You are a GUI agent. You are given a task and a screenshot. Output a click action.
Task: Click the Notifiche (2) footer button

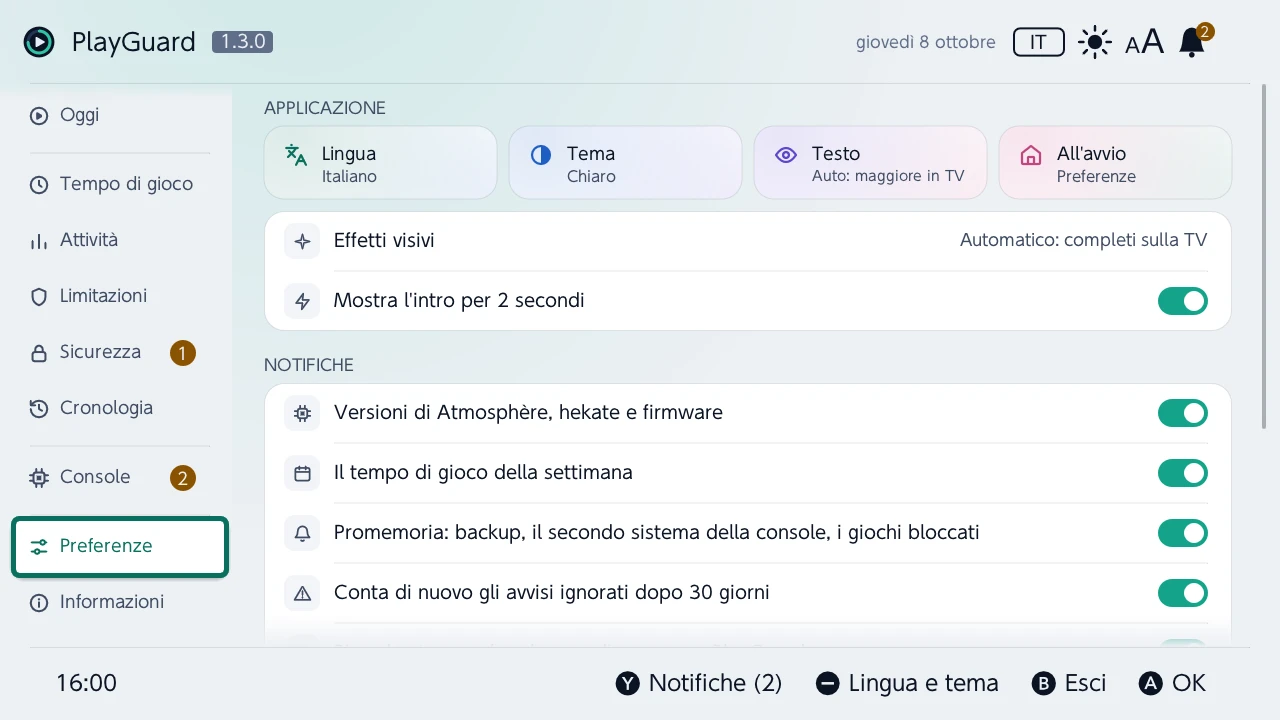point(699,683)
